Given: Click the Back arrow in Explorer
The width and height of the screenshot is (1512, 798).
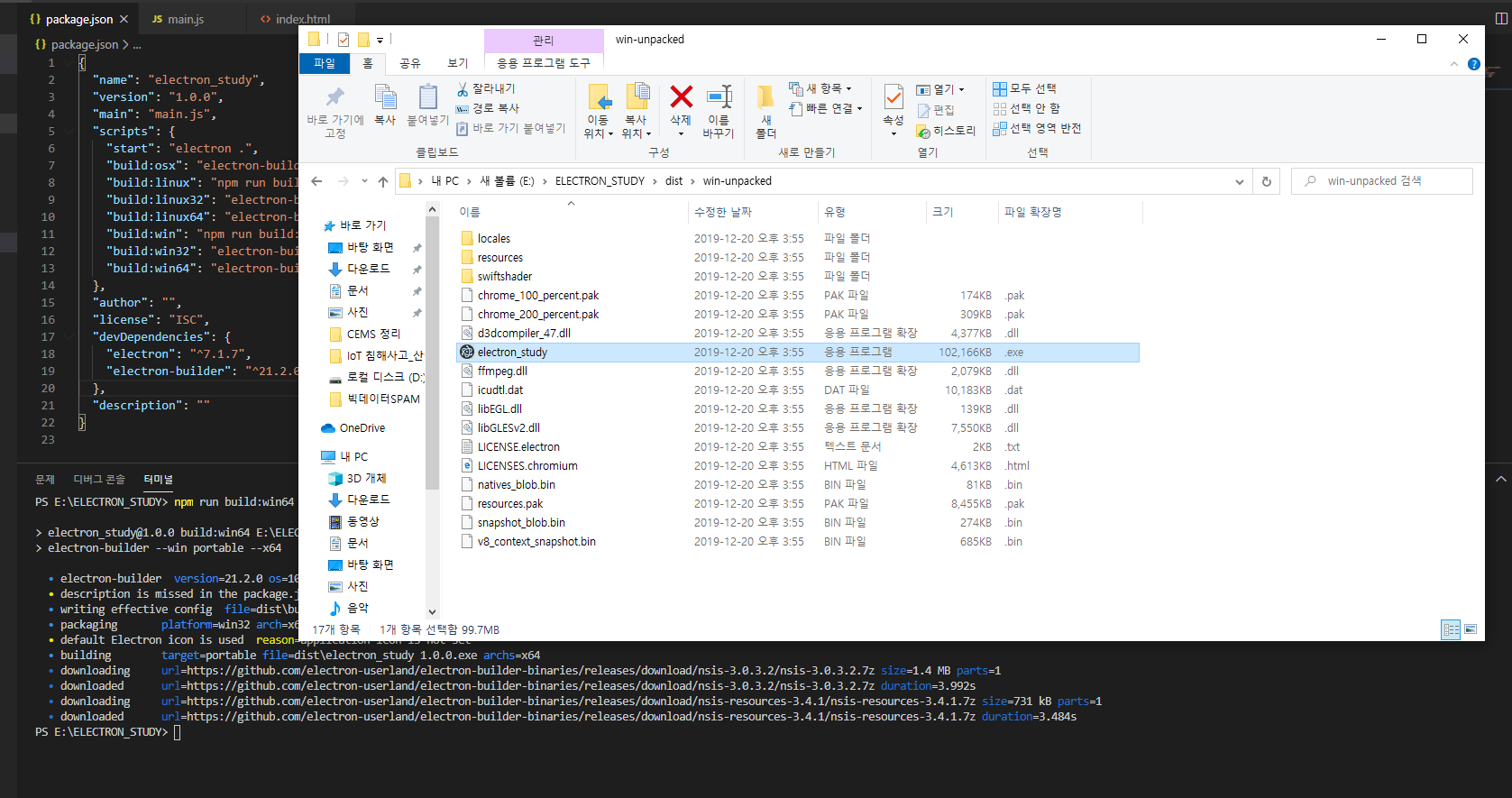Looking at the screenshot, I should [x=316, y=181].
